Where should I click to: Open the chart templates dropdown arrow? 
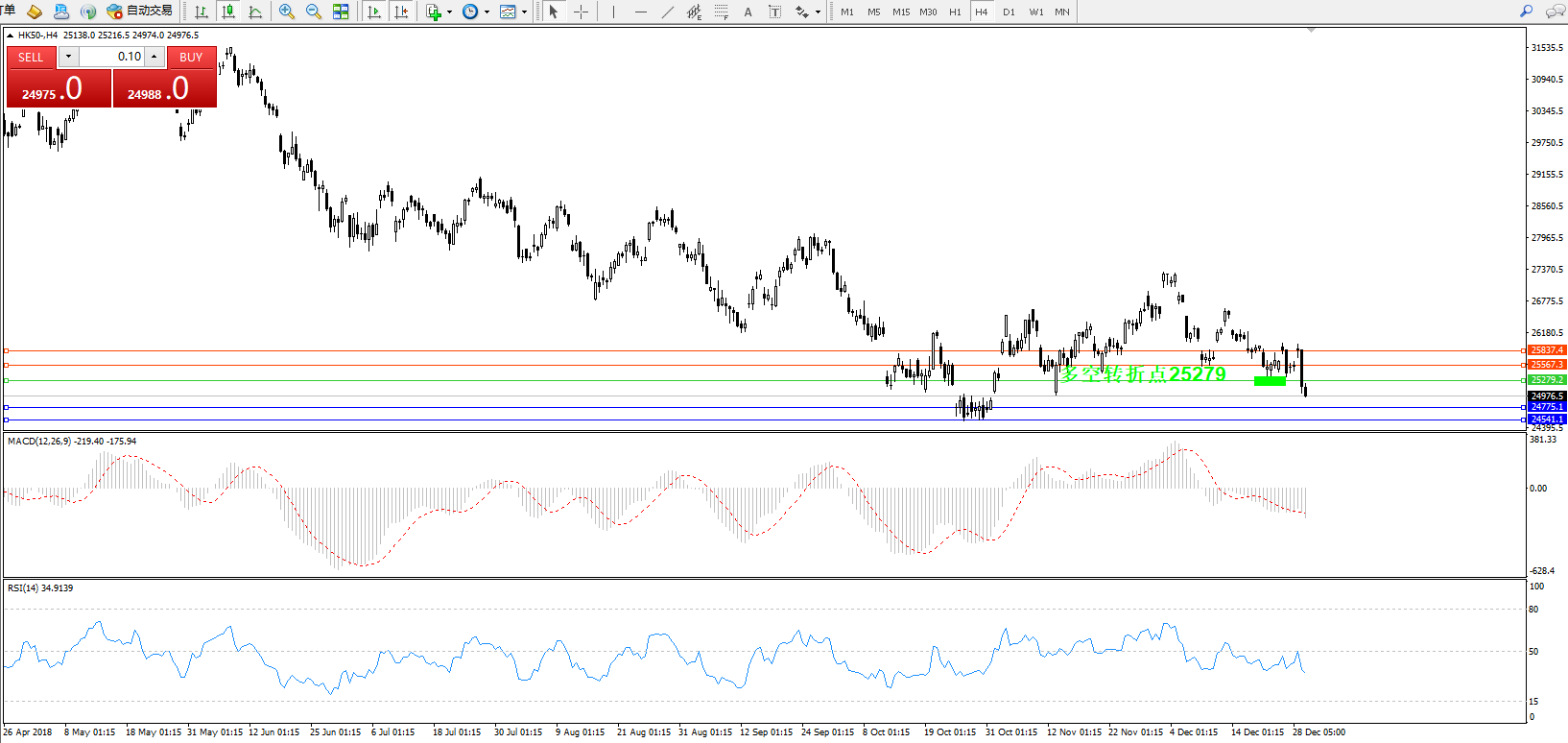(x=524, y=12)
